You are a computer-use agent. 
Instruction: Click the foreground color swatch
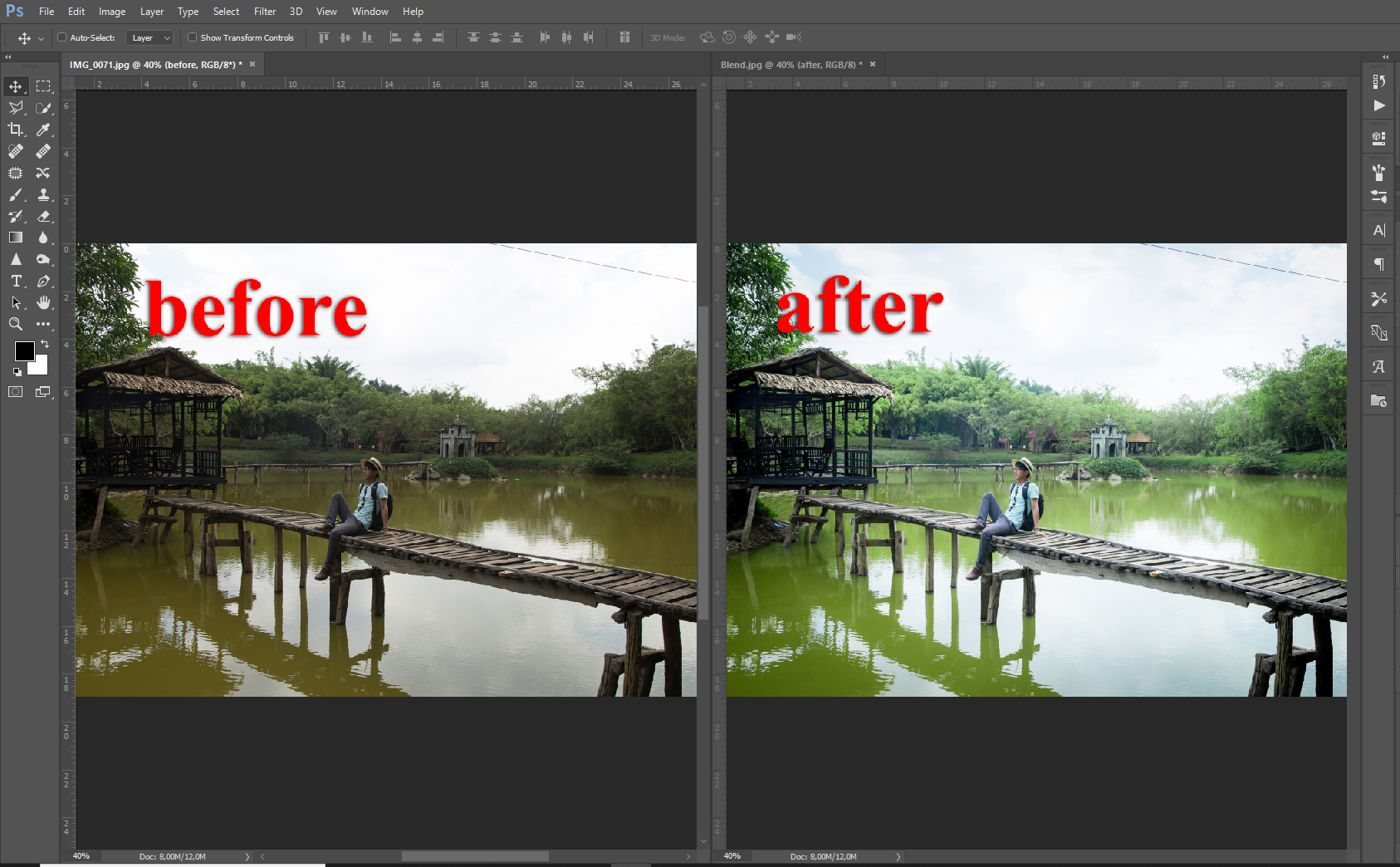pyautogui.click(x=25, y=351)
